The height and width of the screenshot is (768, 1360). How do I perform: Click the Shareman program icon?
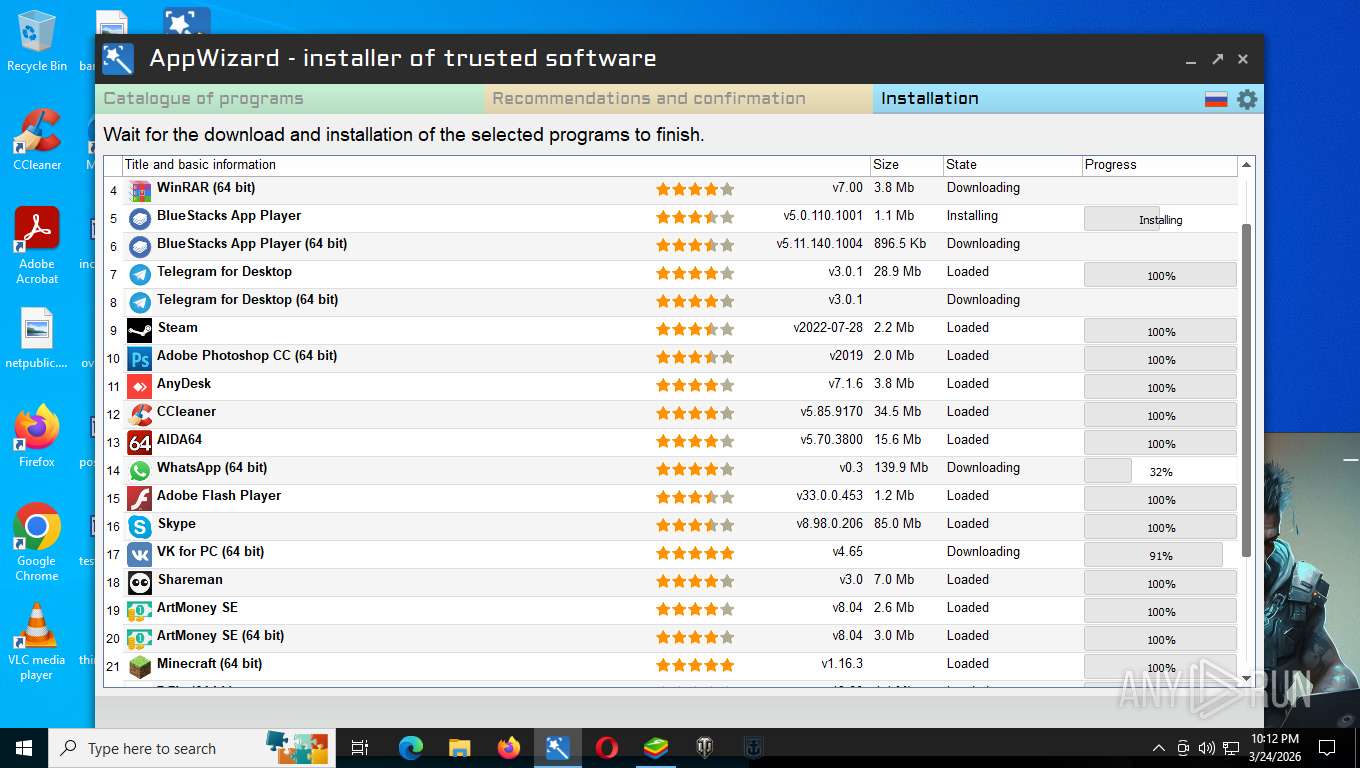140,582
